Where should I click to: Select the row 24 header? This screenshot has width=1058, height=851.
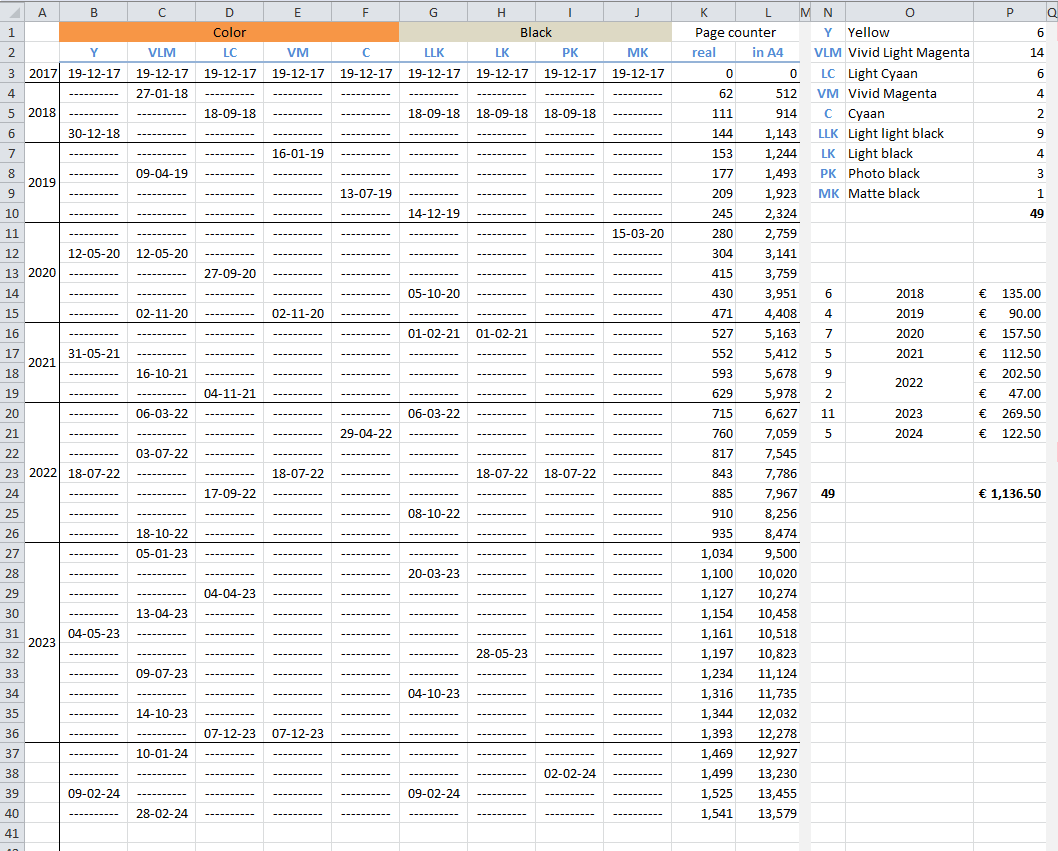pos(12,493)
